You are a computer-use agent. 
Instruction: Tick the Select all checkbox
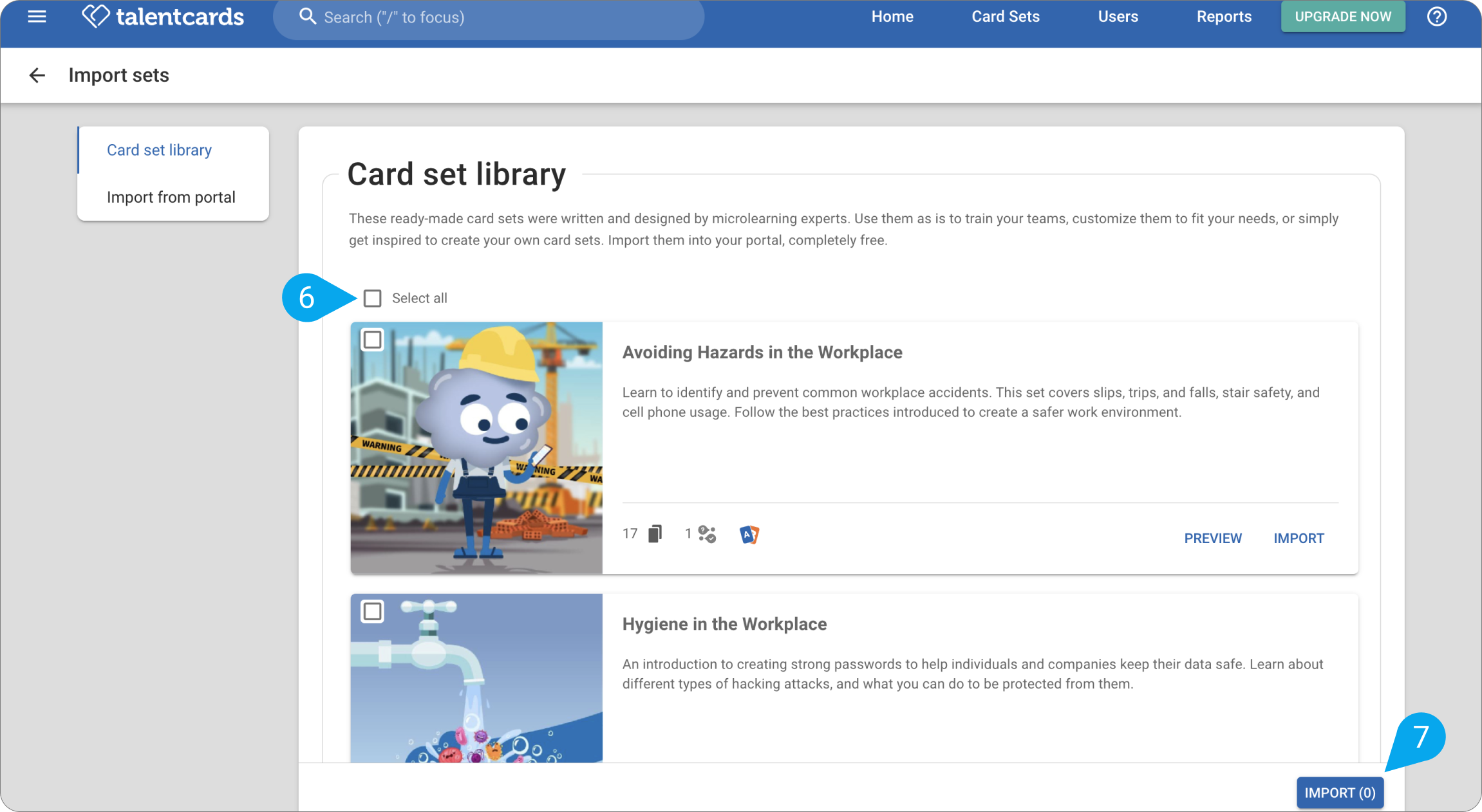[372, 298]
